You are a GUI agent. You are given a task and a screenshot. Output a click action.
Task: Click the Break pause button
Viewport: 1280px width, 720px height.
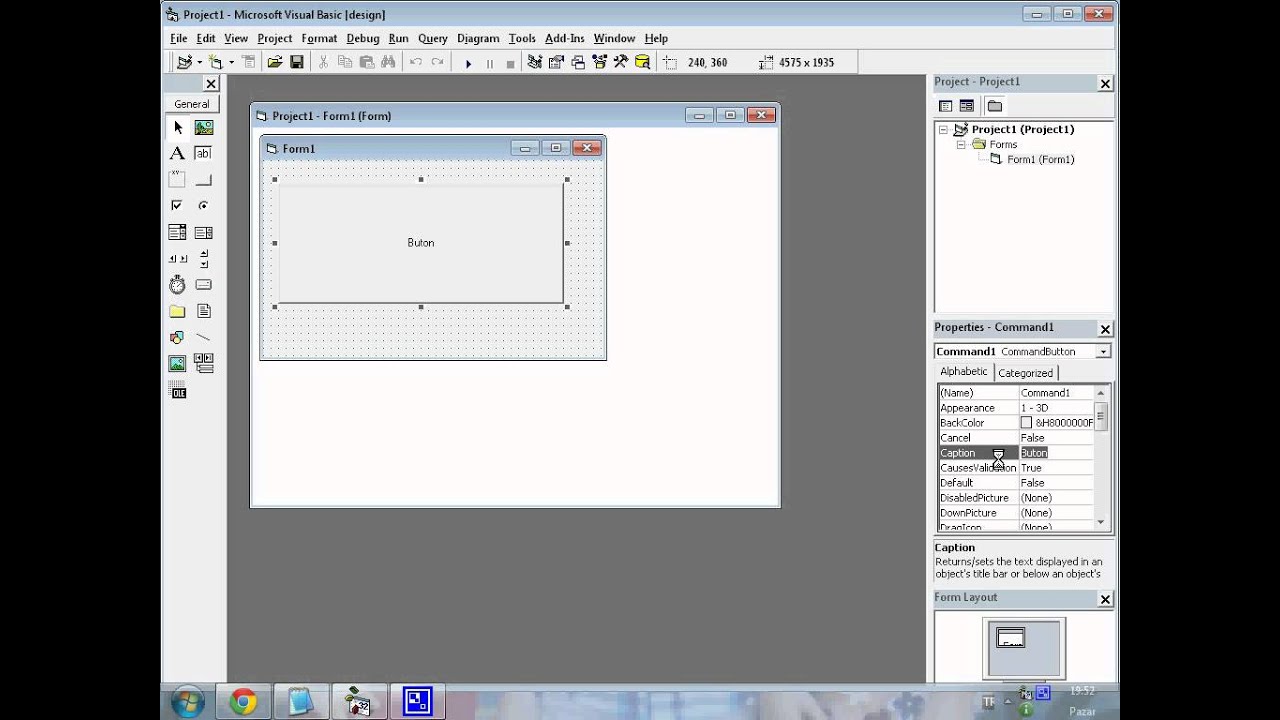tap(489, 63)
